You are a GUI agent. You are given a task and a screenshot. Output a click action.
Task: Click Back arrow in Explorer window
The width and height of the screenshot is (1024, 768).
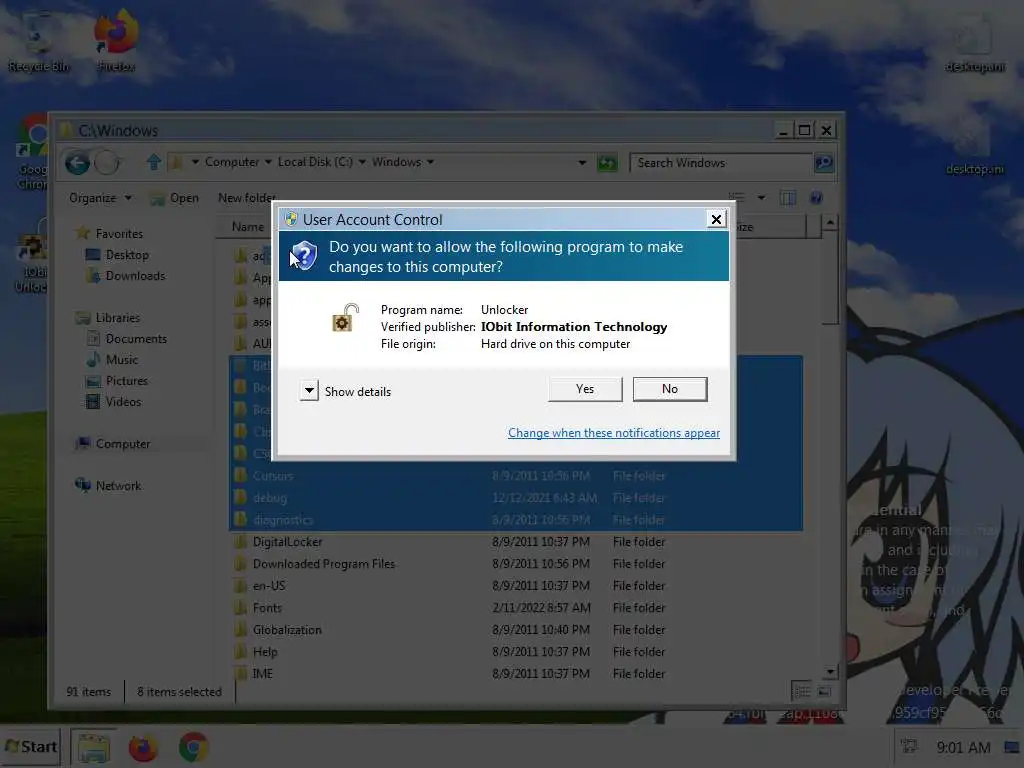tap(77, 163)
